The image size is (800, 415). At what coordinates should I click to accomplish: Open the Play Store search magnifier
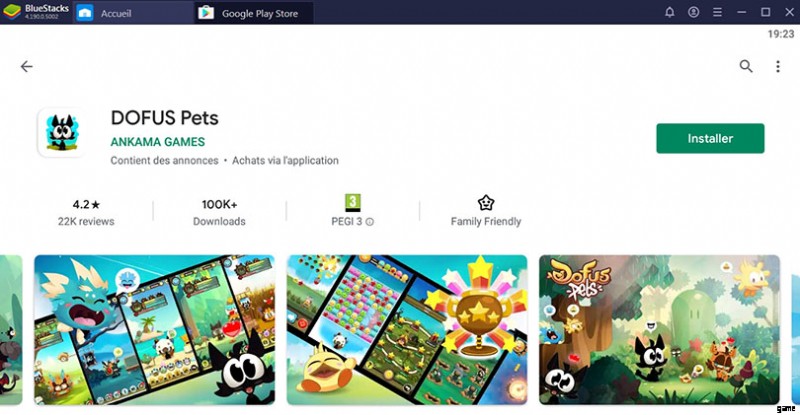click(x=746, y=66)
